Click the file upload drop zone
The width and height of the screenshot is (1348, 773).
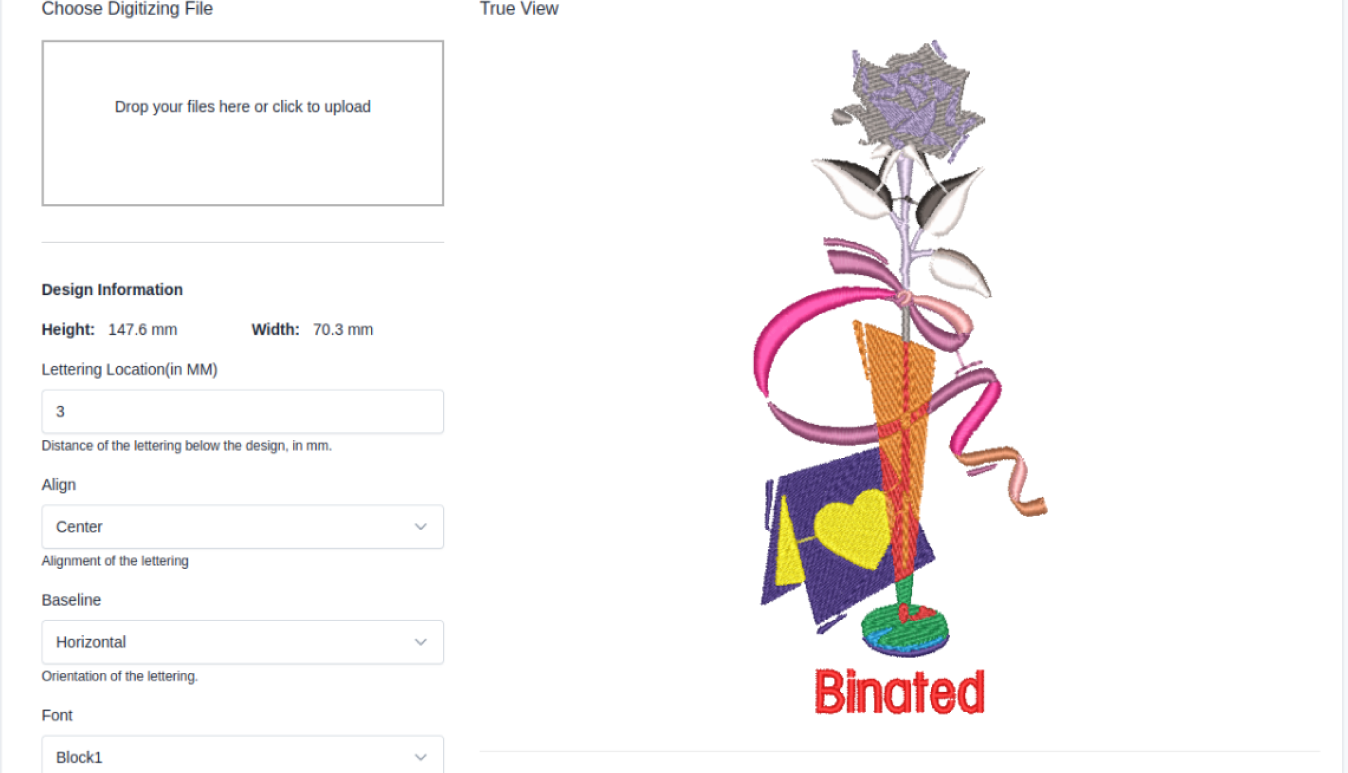(242, 122)
